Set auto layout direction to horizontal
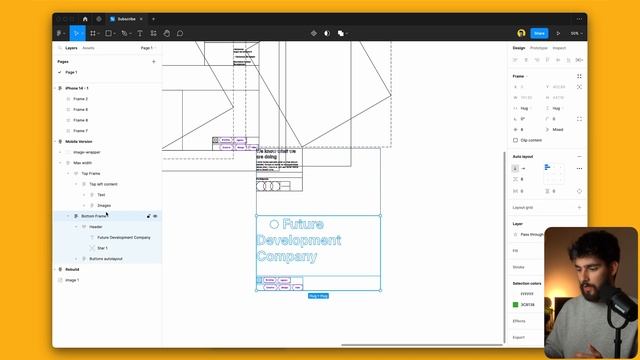This screenshot has height=360, width=640. (x=524, y=169)
